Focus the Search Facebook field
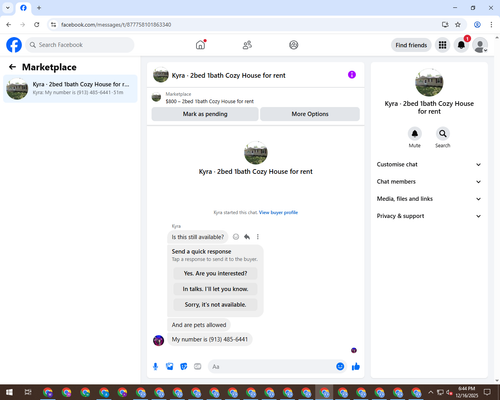Image resolution: width=500 pixels, height=400 pixels. 80,45
